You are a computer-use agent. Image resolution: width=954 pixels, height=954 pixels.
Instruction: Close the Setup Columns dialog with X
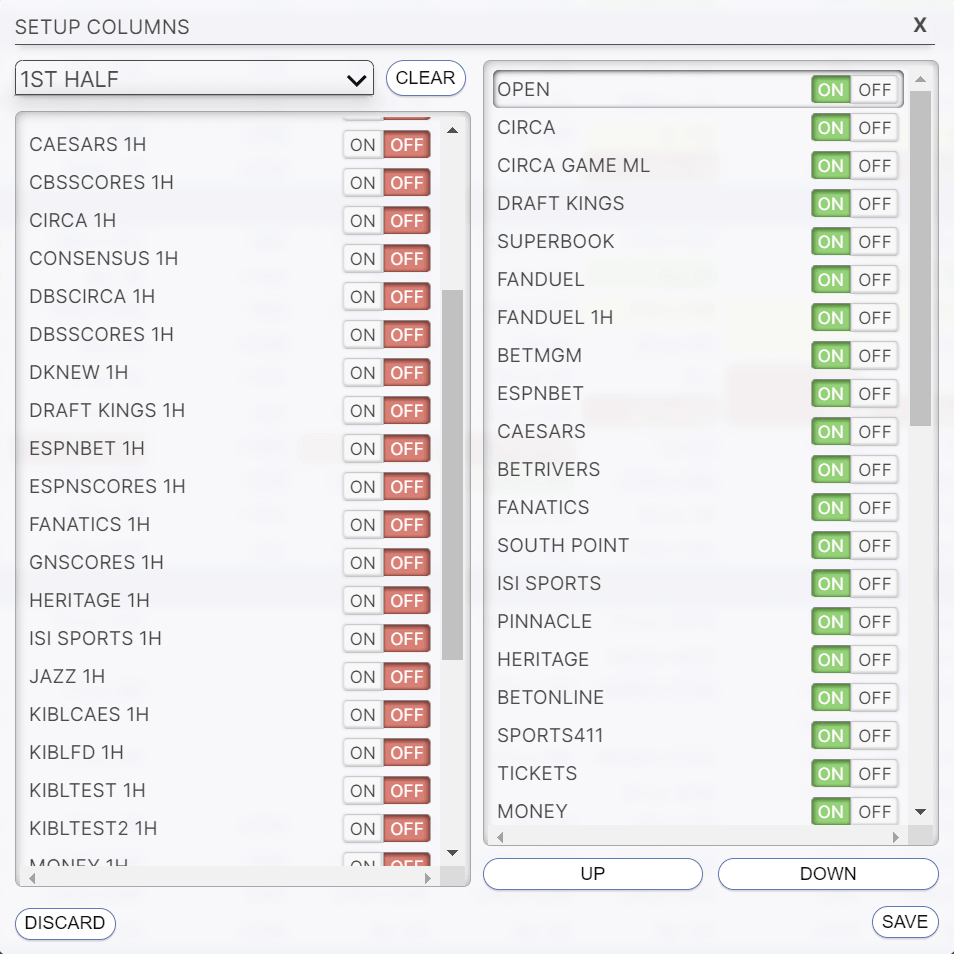(919, 25)
